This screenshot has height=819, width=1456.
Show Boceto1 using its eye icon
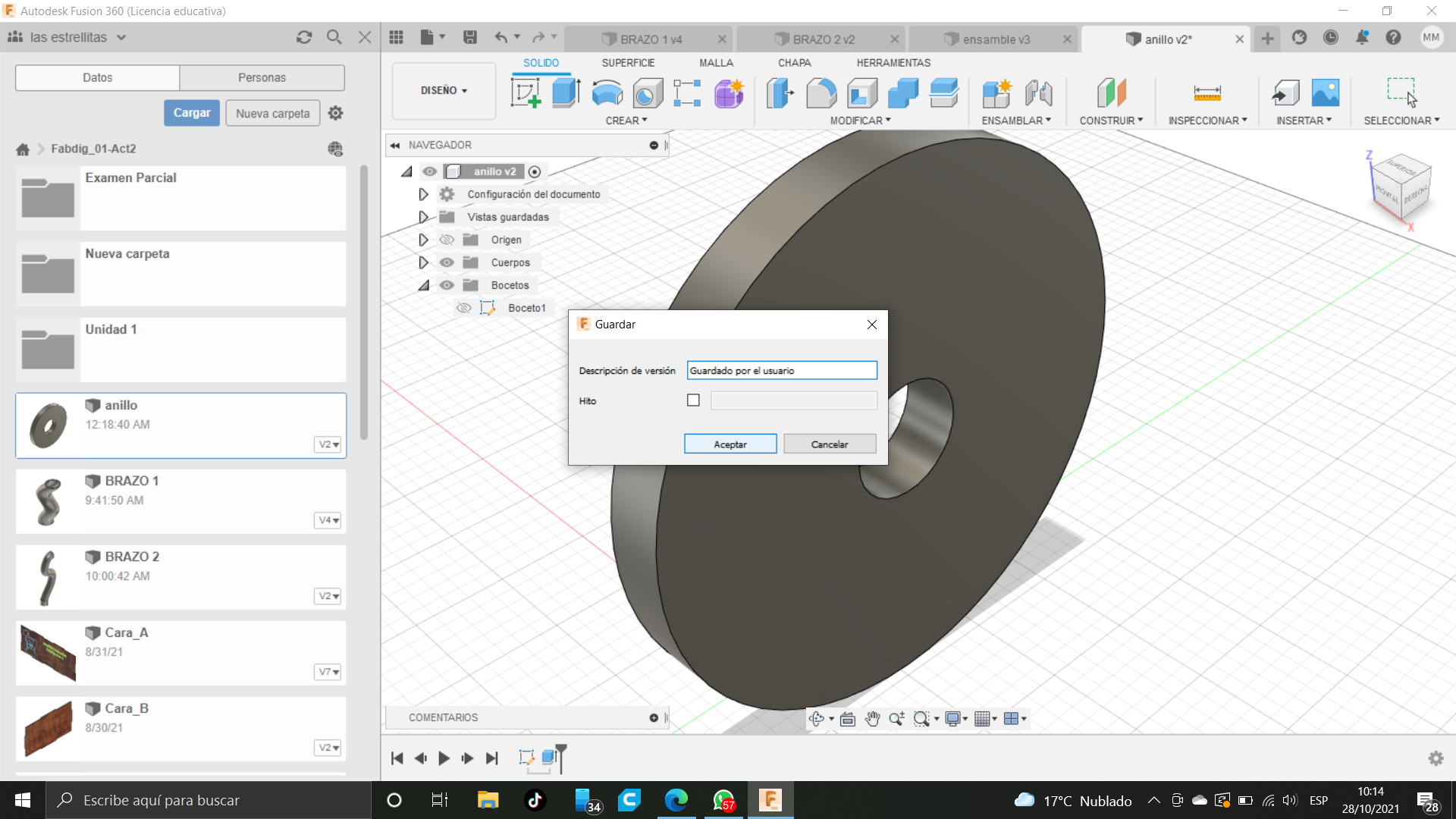pyautogui.click(x=463, y=308)
